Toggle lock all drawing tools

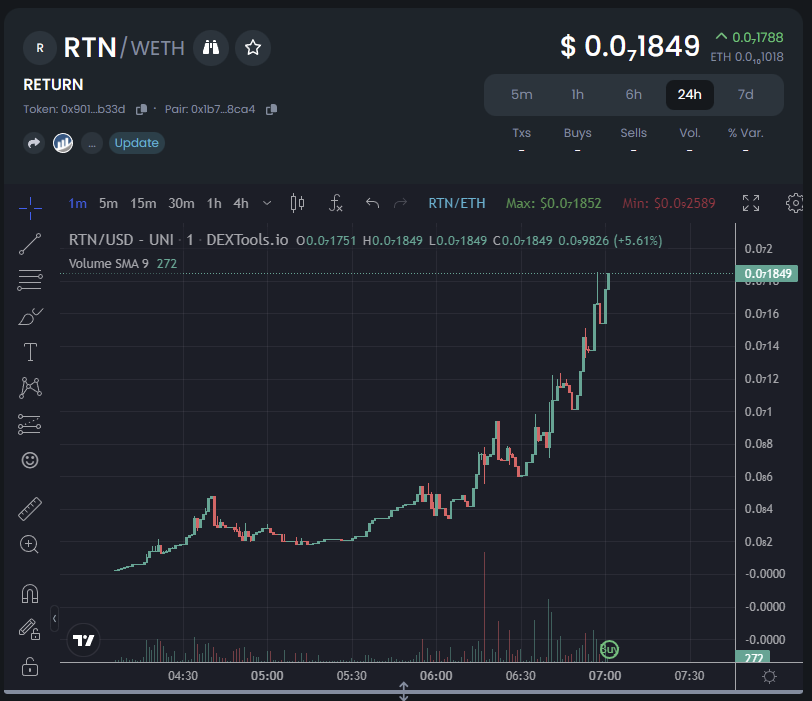(30, 667)
